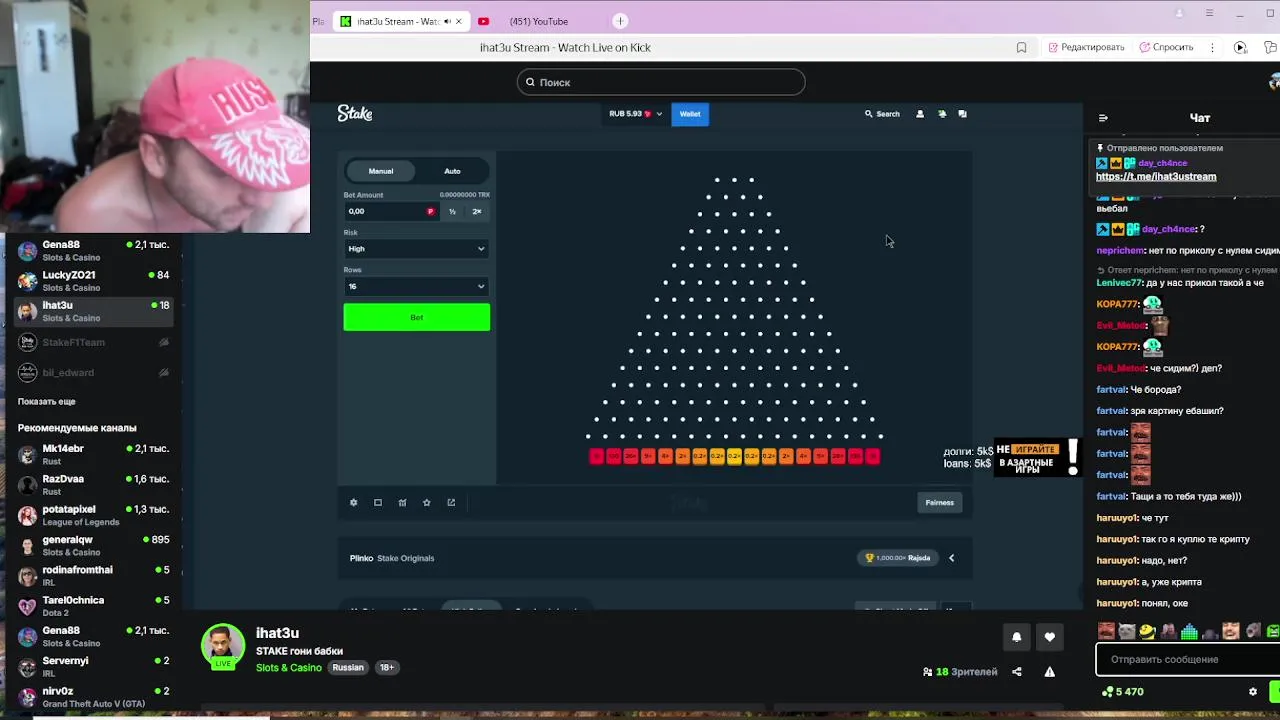Screen dimensions: 1280x720
Task: Select the ihat3u Stream browser tab
Action: pyautogui.click(x=401, y=21)
